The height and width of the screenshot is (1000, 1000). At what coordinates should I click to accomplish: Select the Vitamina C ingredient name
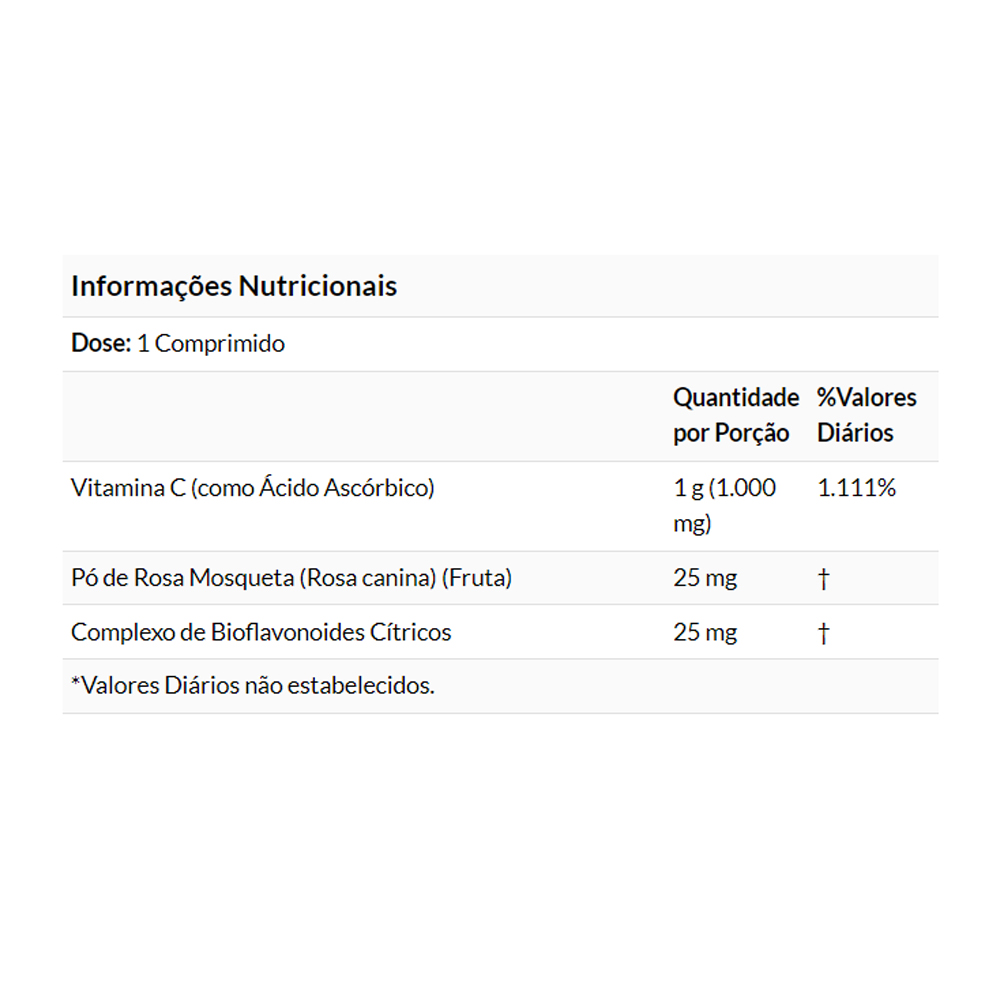click(127, 488)
